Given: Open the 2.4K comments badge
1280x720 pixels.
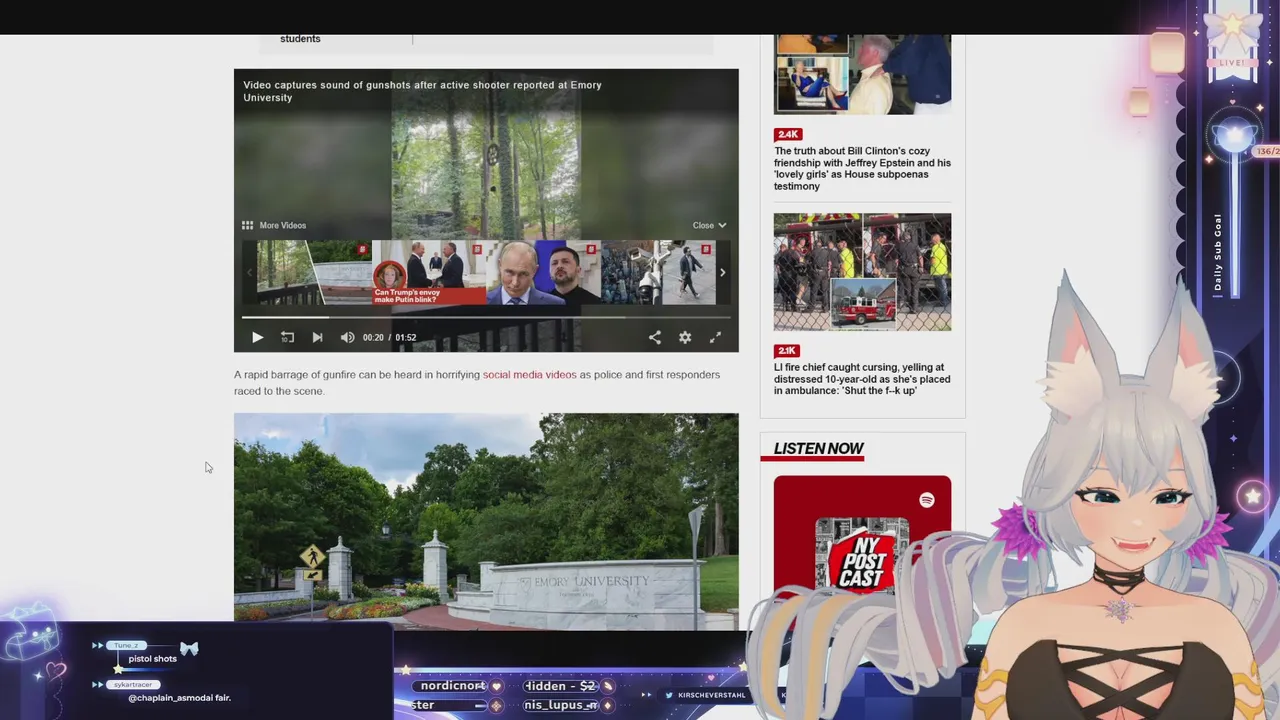Looking at the screenshot, I should (x=788, y=134).
